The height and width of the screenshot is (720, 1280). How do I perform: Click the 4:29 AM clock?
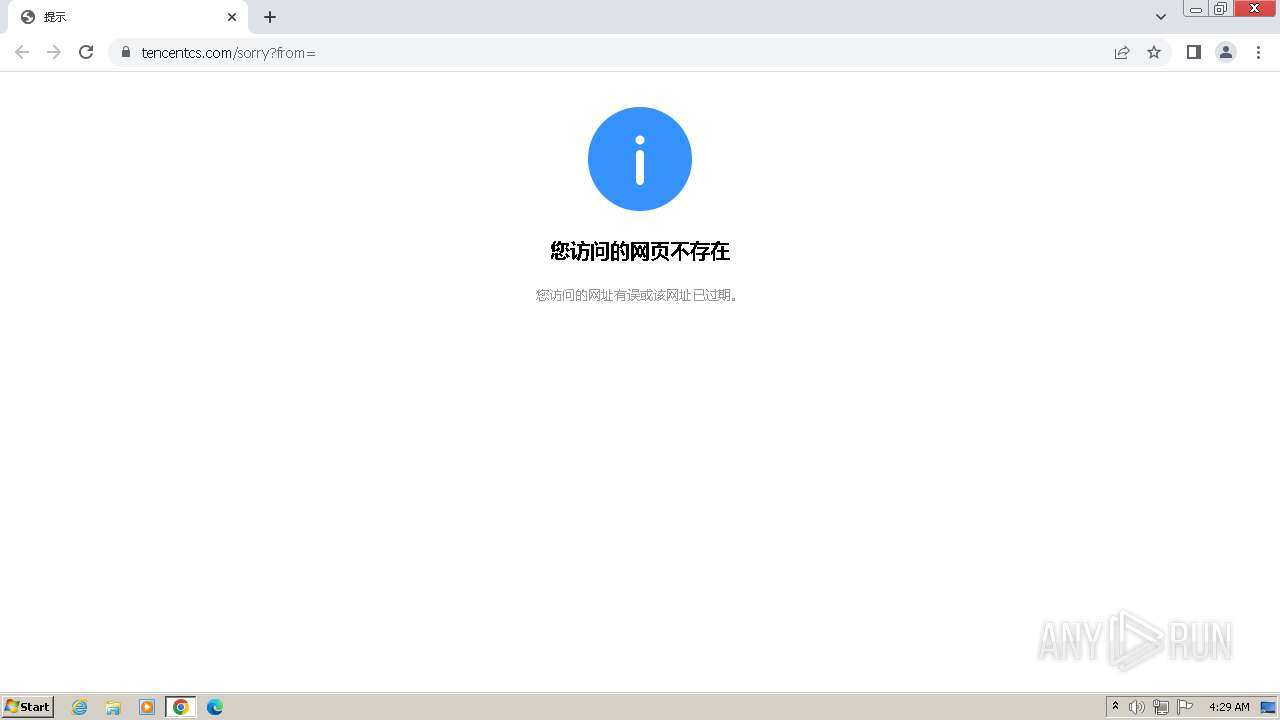pos(1229,707)
